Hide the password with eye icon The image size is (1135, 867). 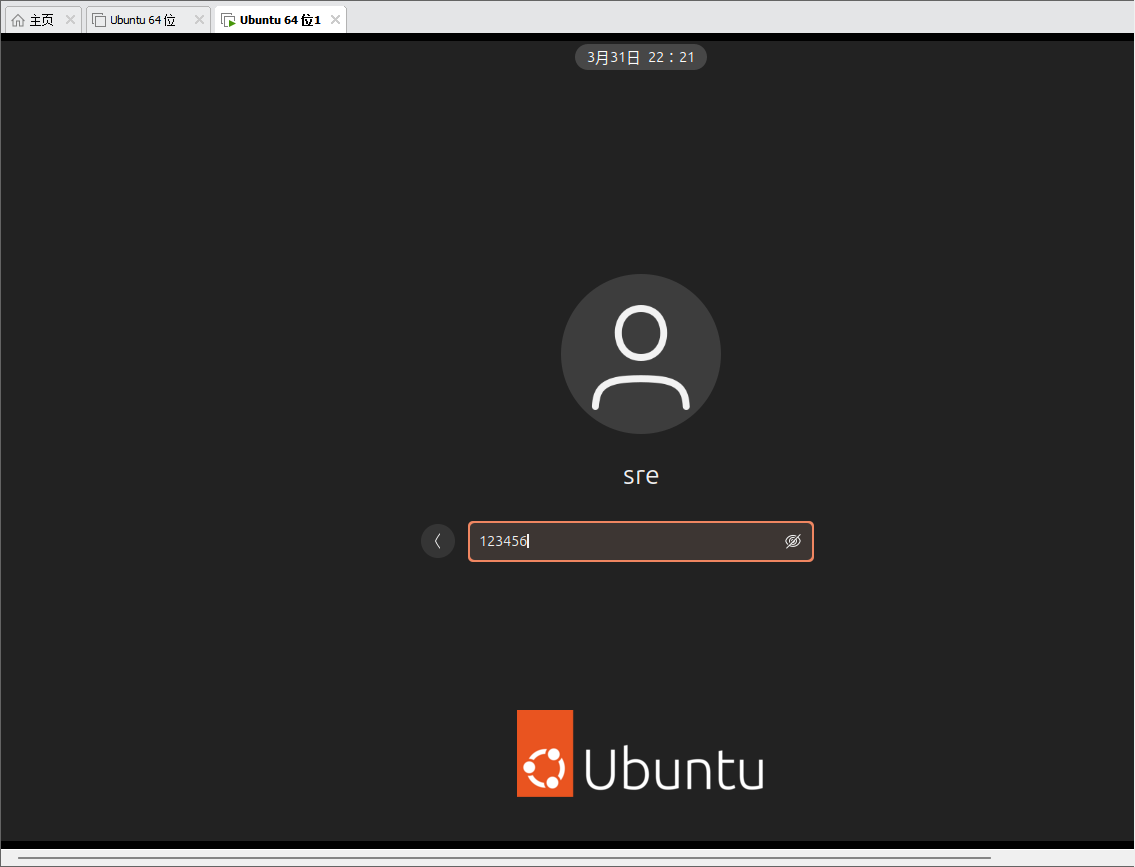tap(793, 541)
